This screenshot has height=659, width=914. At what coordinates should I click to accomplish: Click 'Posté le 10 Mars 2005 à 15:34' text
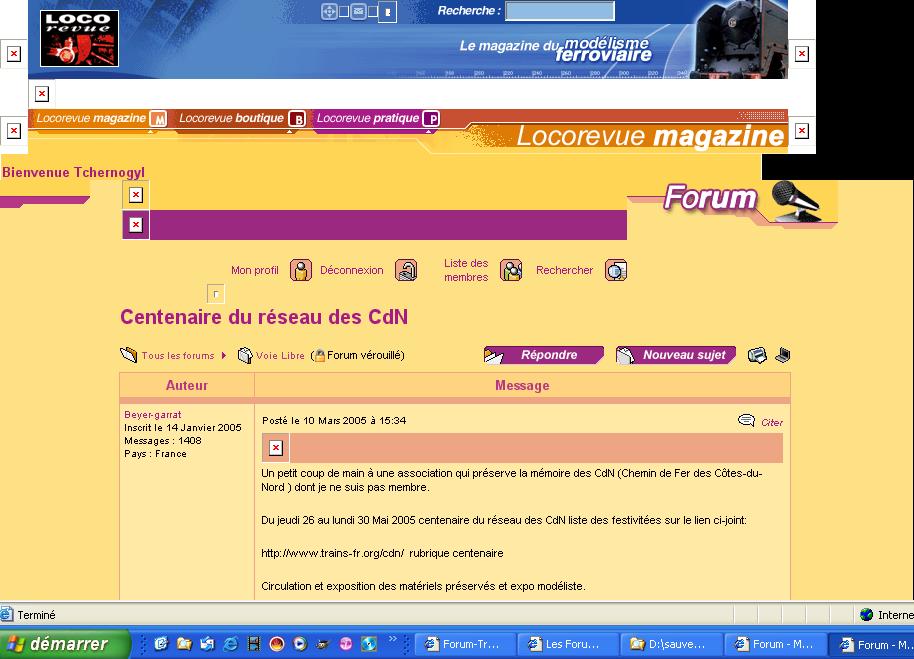[x=334, y=420]
